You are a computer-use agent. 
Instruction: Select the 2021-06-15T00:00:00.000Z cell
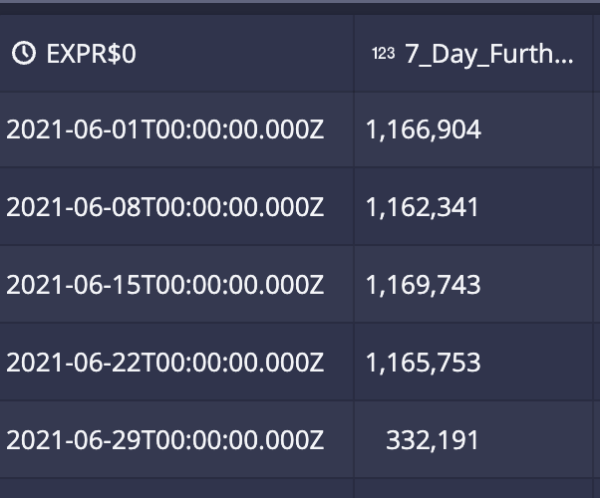click(x=176, y=285)
